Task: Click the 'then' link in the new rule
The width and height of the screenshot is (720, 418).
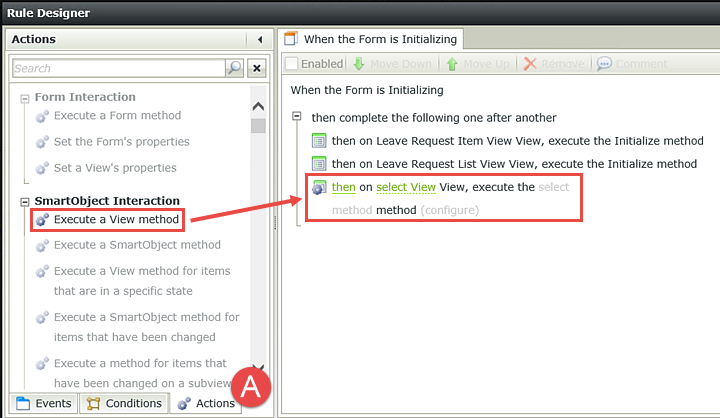Action: [x=343, y=187]
